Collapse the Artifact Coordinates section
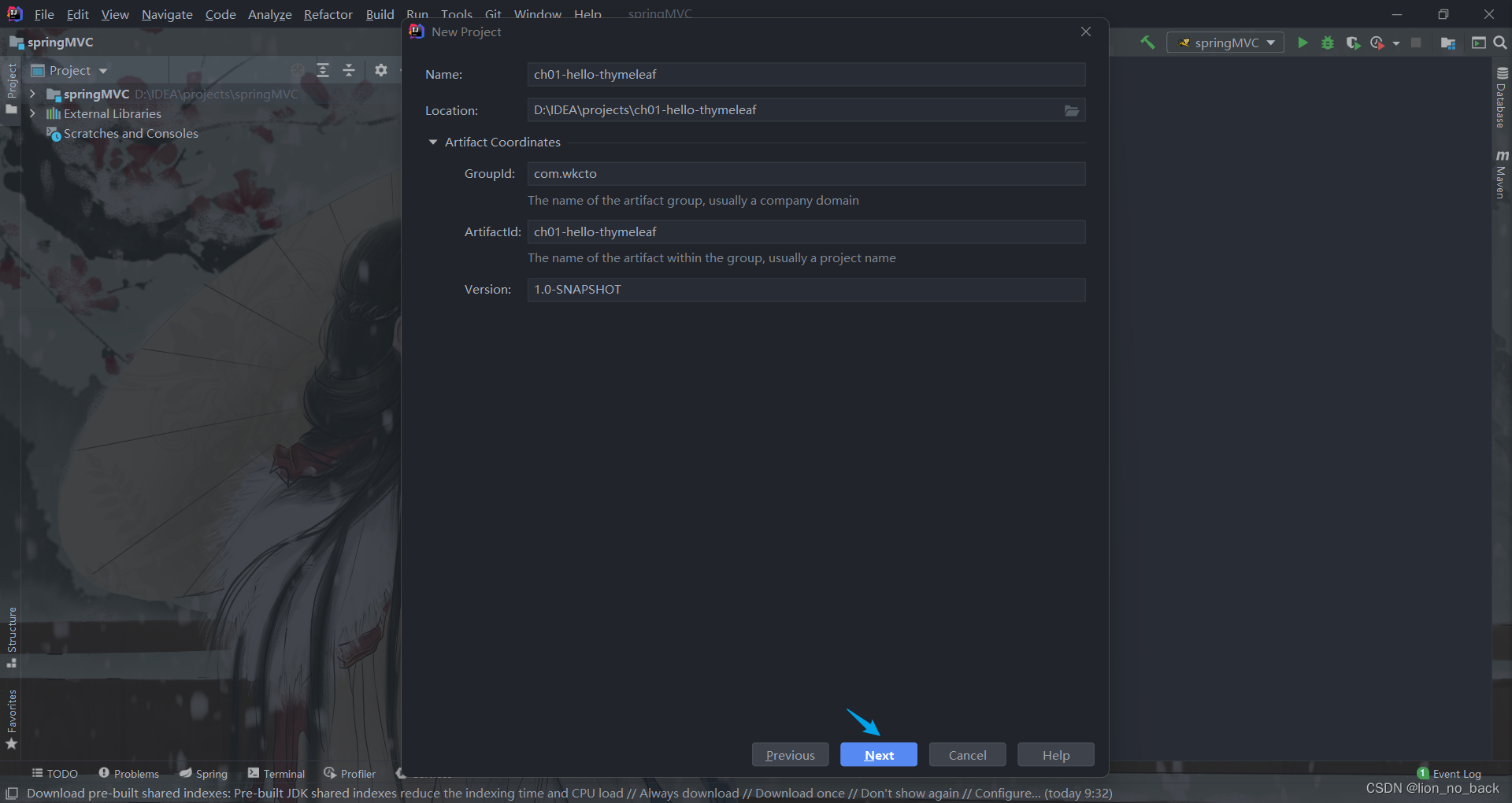Viewport: 1512px width, 803px height. 432,142
